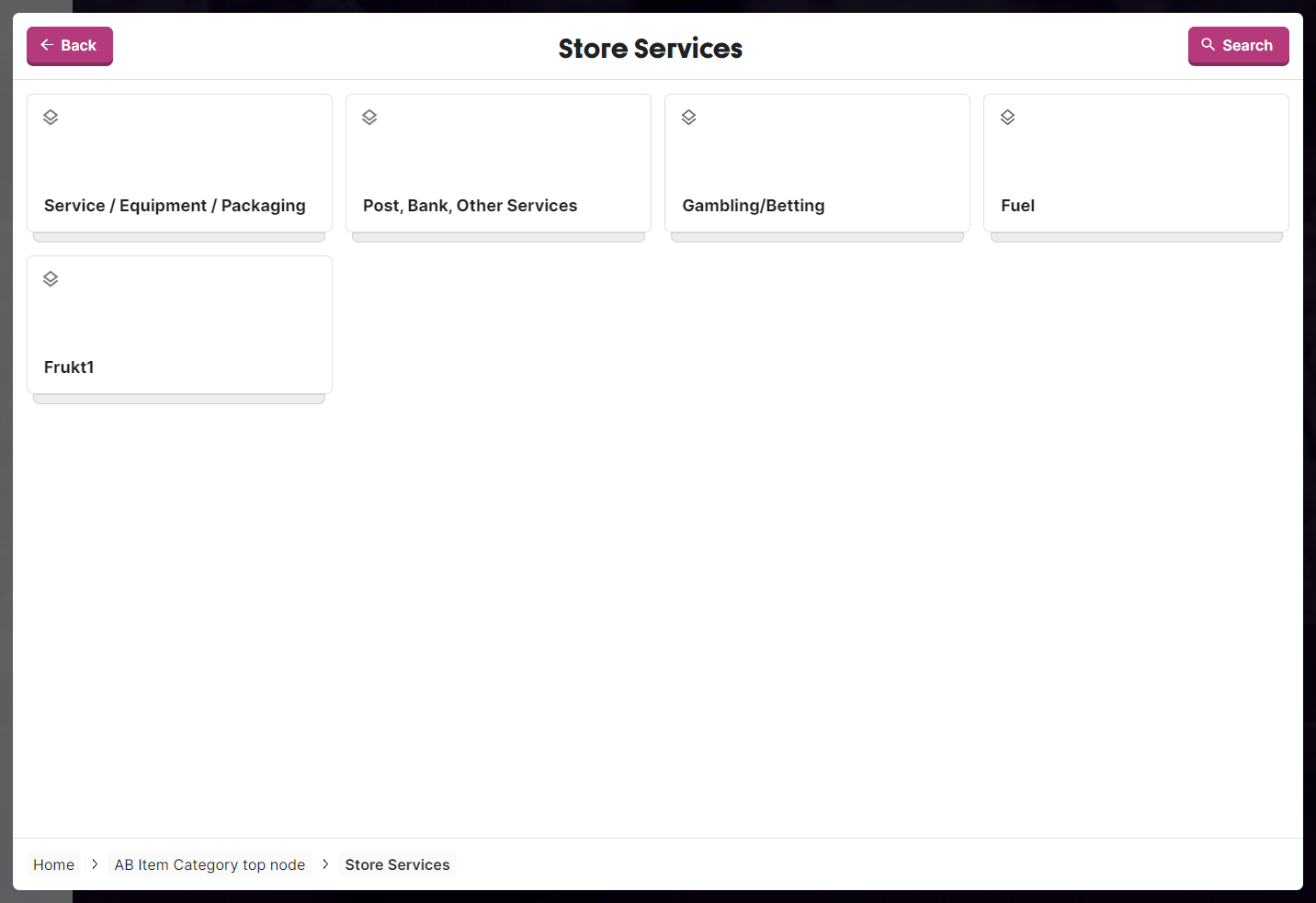
Task: Click the layers icon on Post, Bank, Other Services card
Action: pyautogui.click(x=369, y=118)
